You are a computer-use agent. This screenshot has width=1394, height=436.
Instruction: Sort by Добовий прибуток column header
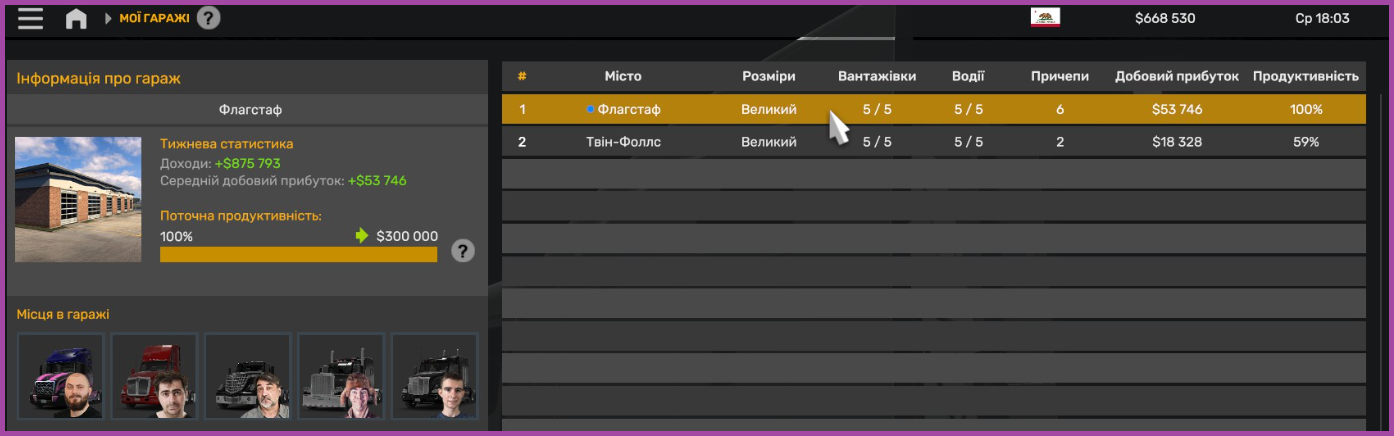[1176, 76]
